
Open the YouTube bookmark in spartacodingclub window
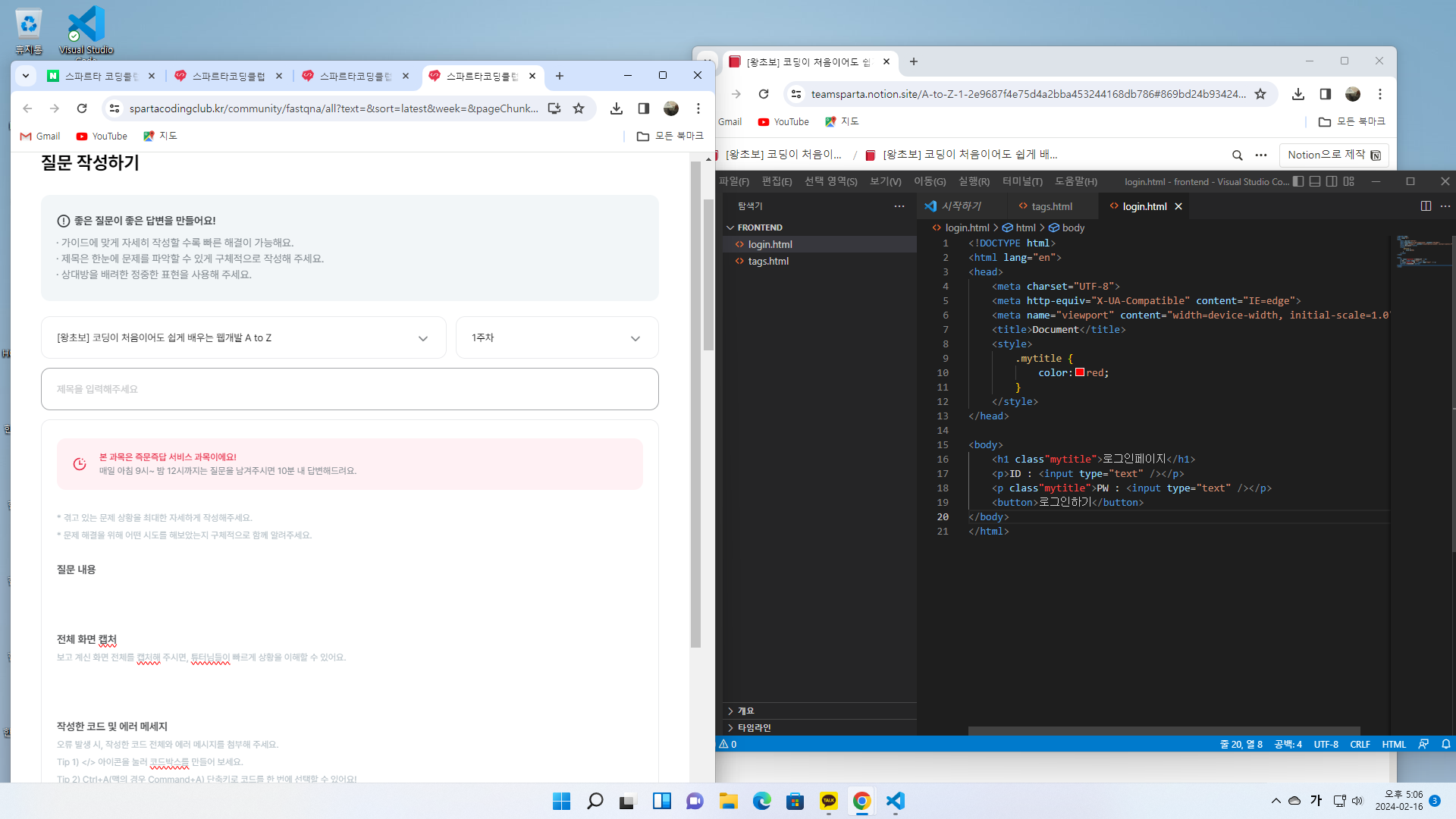[102, 136]
